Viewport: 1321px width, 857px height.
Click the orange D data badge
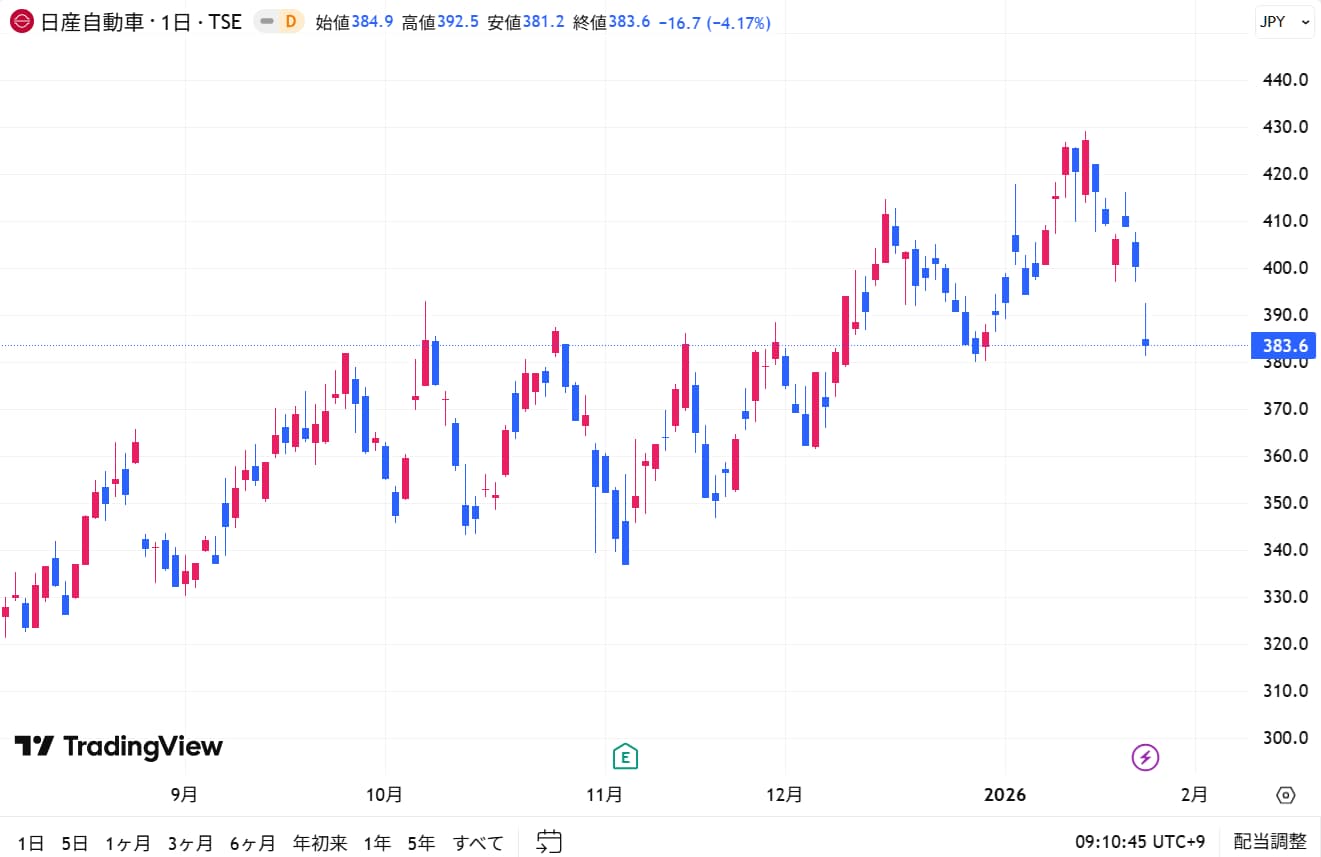291,22
